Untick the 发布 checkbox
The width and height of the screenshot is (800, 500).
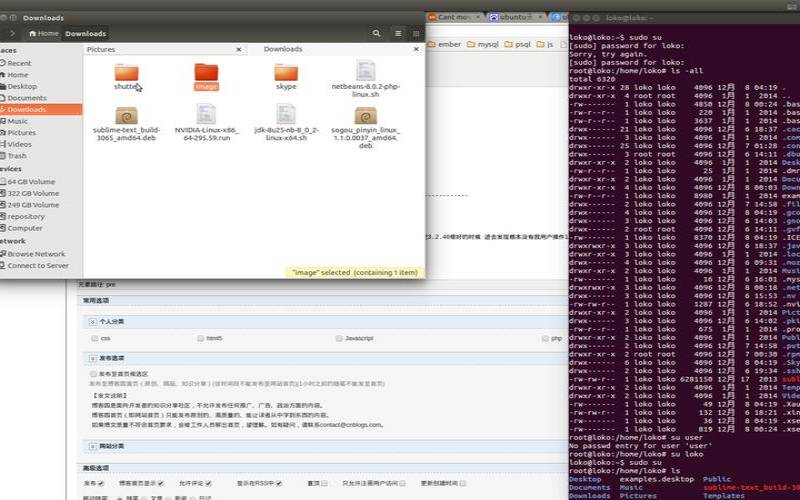(101, 483)
